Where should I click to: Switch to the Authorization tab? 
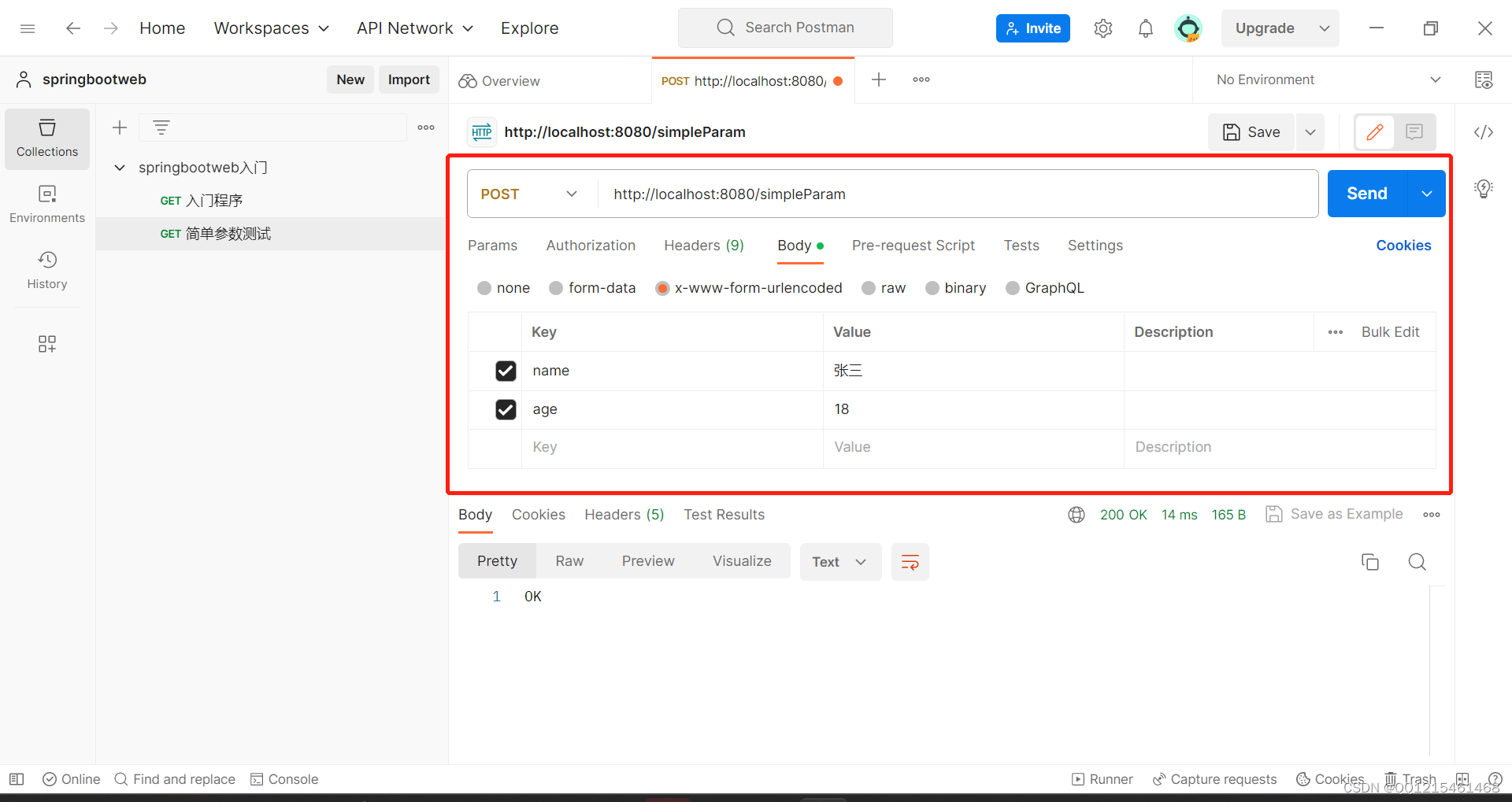(591, 246)
